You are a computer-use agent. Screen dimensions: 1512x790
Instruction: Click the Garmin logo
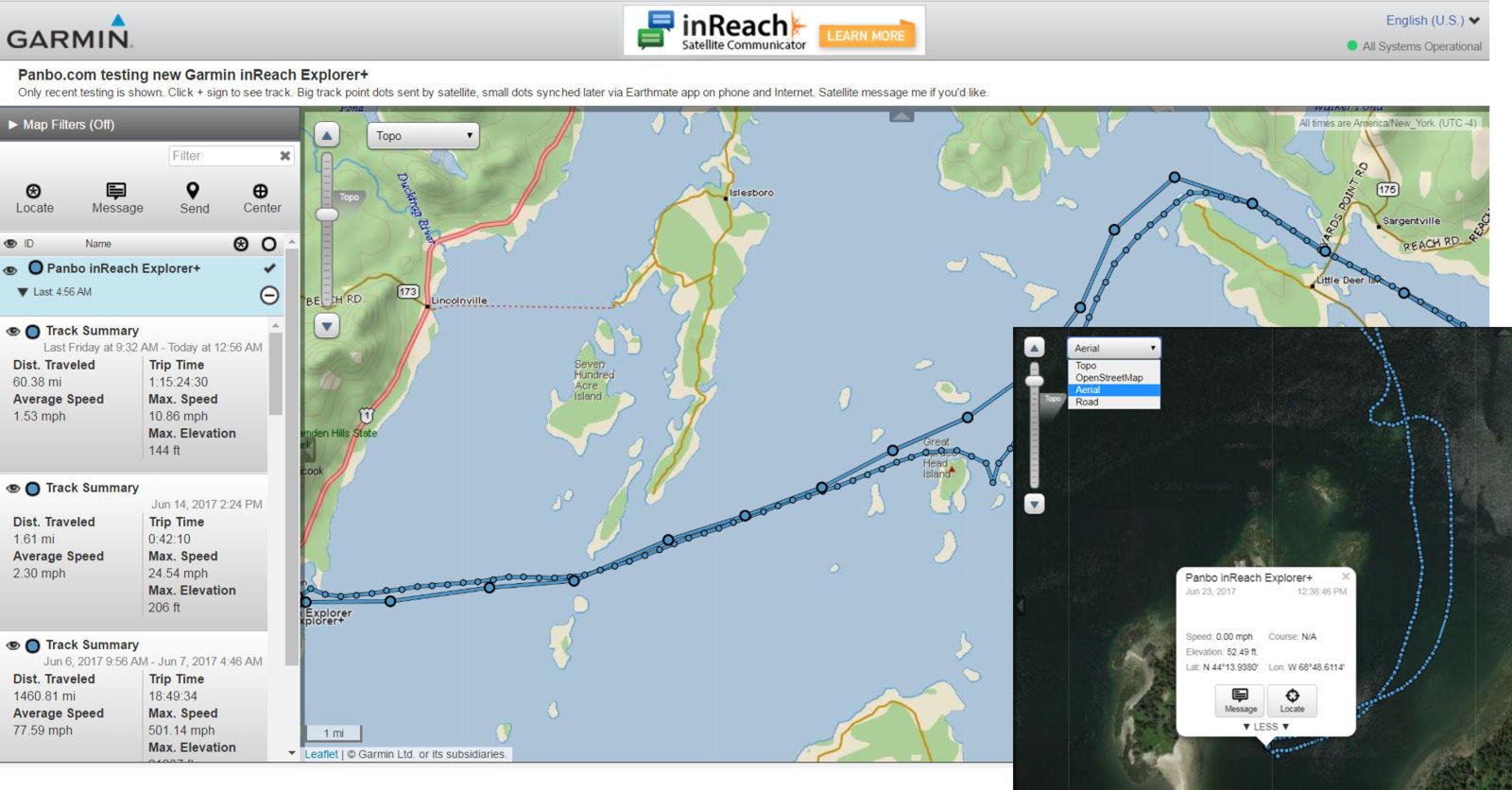pyautogui.click(x=69, y=32)
